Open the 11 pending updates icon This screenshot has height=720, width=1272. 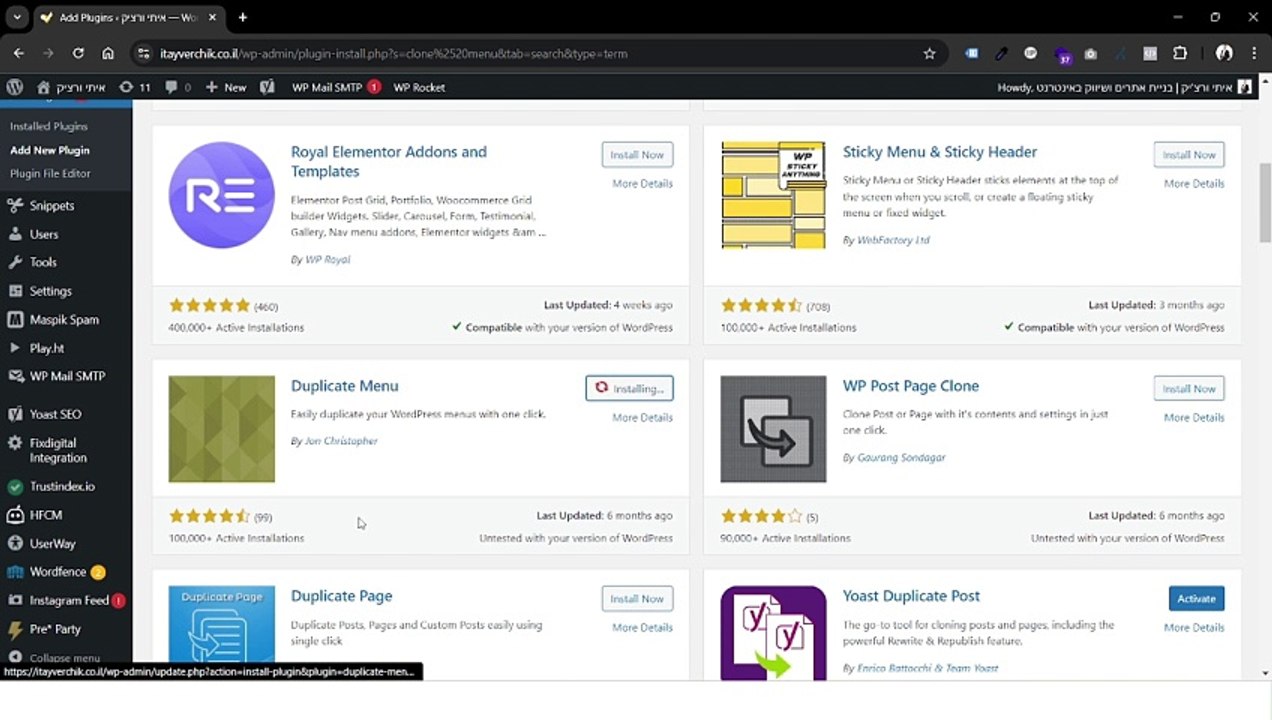pyautogui.click(x=135, y=87)
